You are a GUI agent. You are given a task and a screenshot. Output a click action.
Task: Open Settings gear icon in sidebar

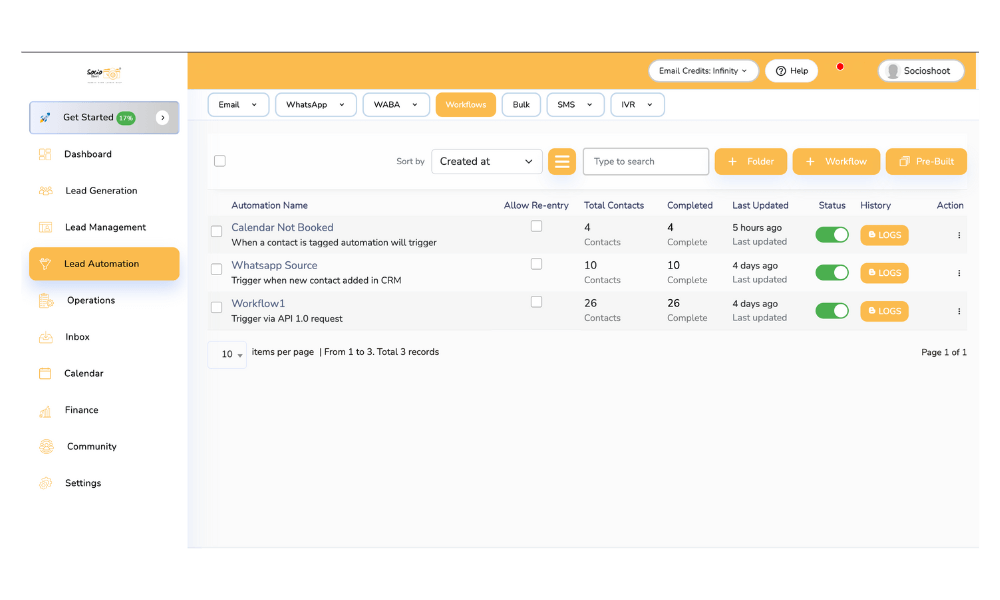[45, 483]
